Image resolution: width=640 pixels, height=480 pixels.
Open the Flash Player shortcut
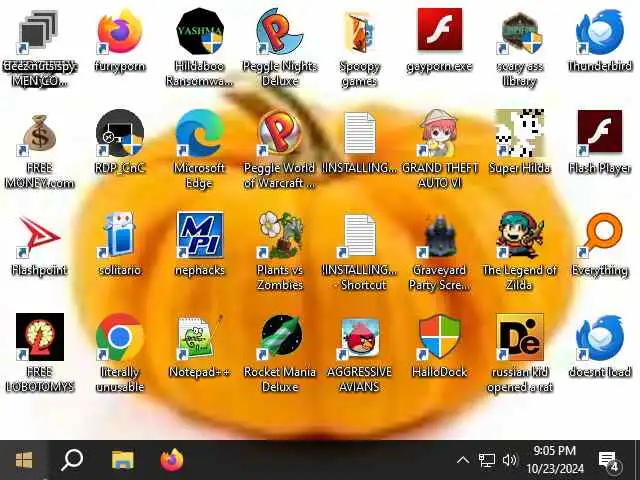click(600, 133)
